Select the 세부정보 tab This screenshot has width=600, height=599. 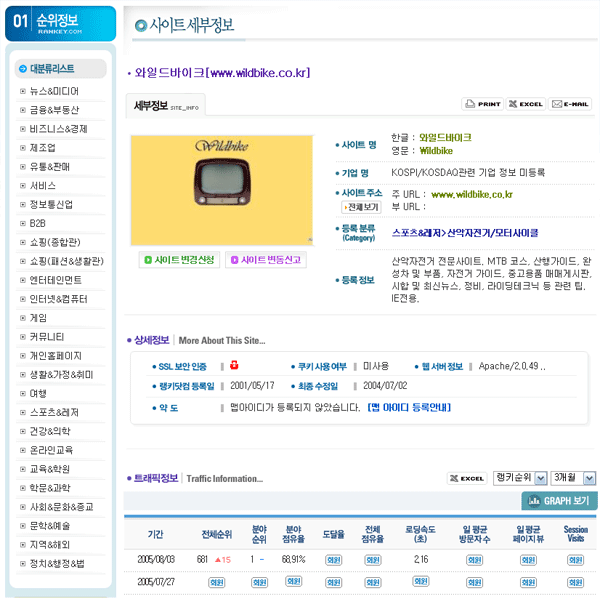(x=166, y=105)
